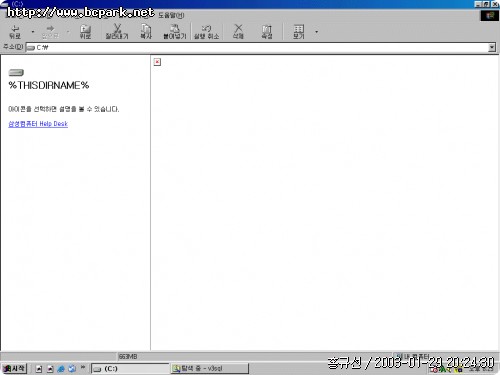This screenshot has width=500, height=375.
Task: Open the 보기 views dropdown arrow
Action: (316, 32)
